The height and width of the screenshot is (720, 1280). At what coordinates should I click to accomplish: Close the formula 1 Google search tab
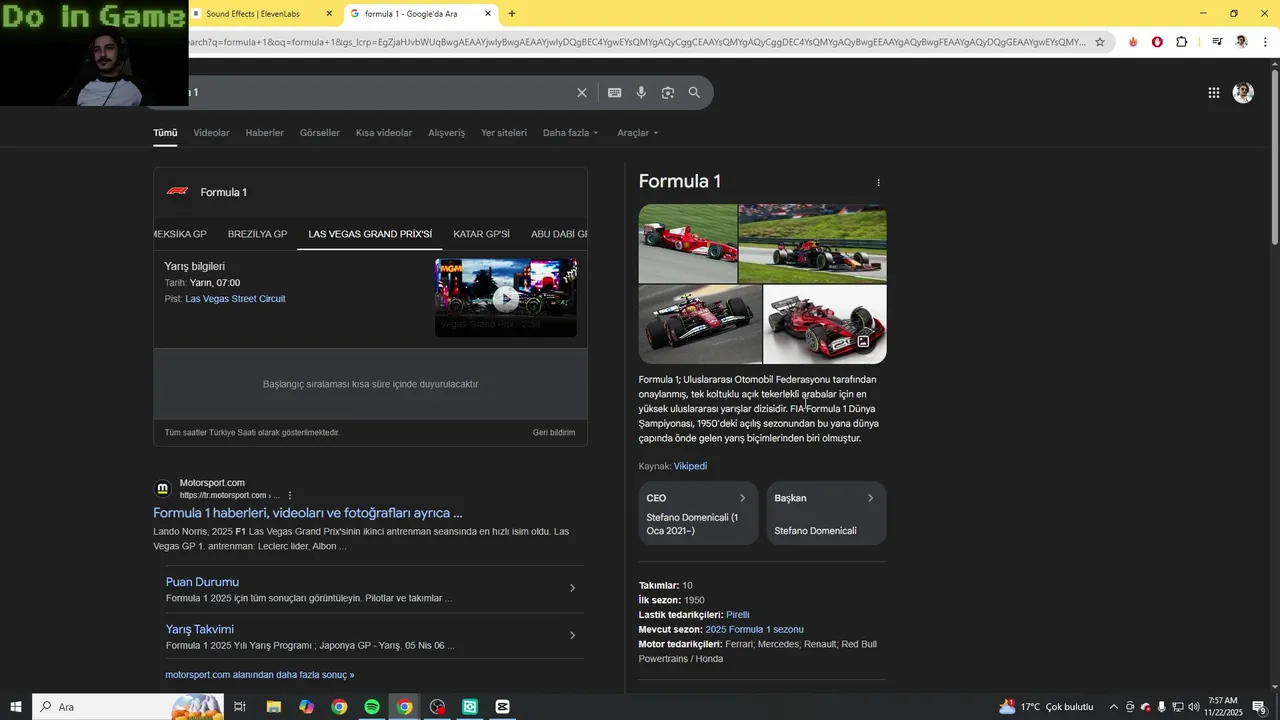(488, 14)
